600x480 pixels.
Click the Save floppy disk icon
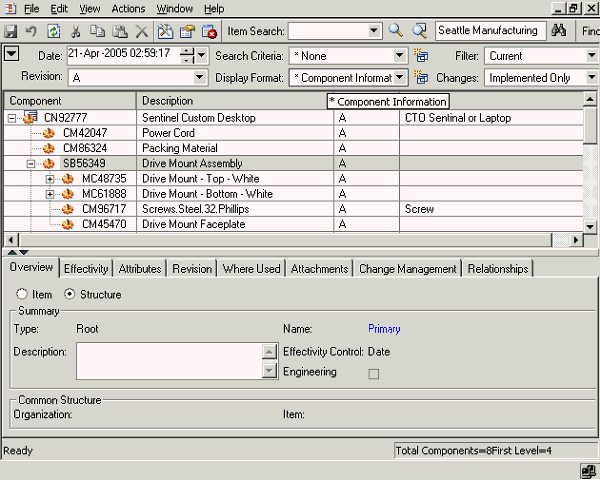point(11,31)
